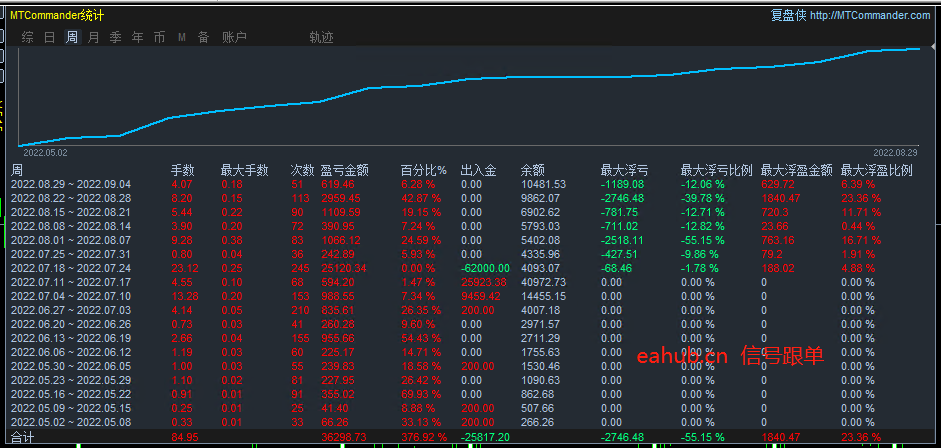This screenshot has width=941, height=448.
Task: Select the 2022.07.25 ~ 2022.07.31 week row
Action: [x=470, y=254]
